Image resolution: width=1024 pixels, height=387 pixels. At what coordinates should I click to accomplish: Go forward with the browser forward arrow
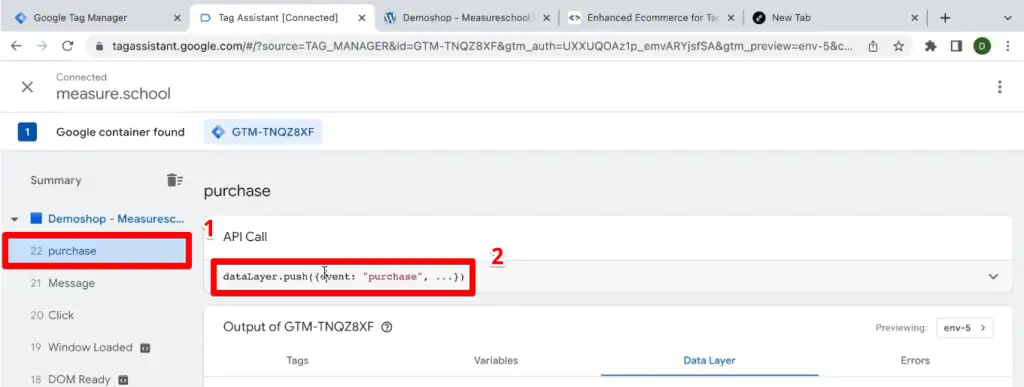click(x=42, y=46)
